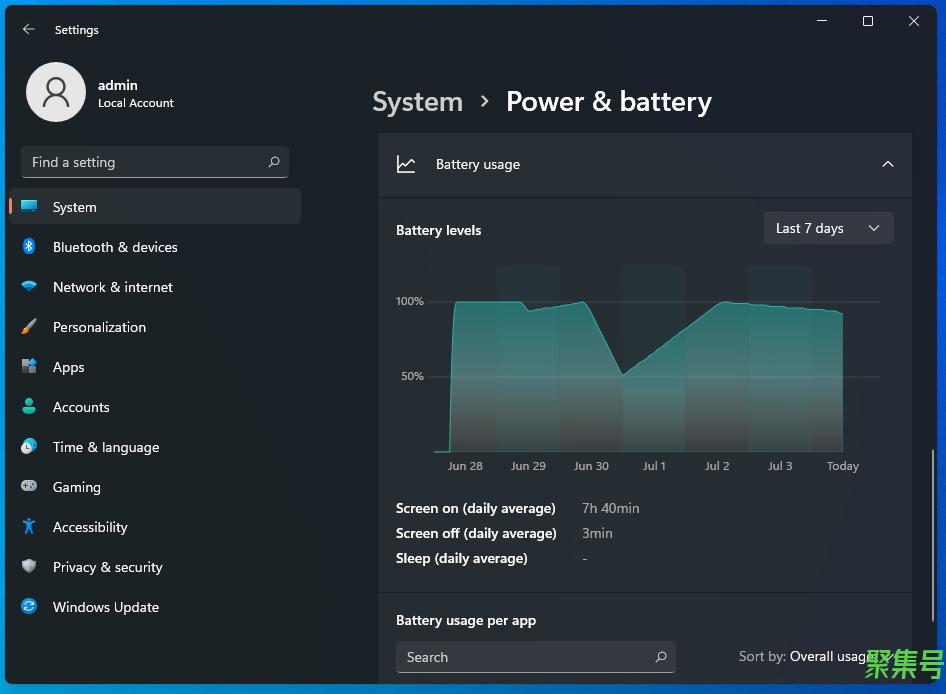Click the Personalization paintbrush icon

29,326
